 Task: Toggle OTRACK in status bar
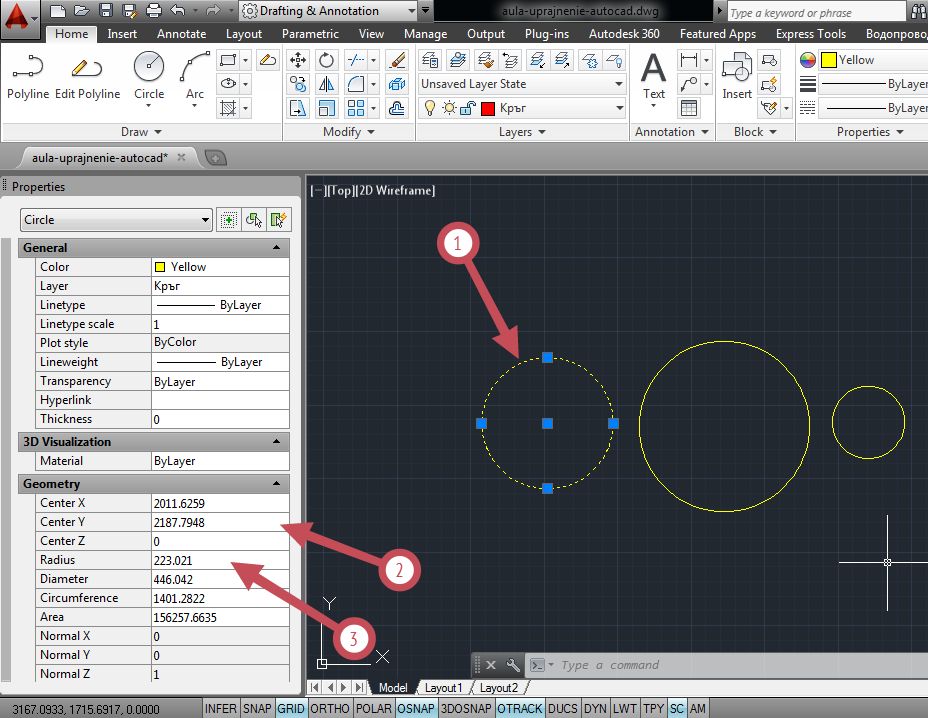click(x=520, y=709)
